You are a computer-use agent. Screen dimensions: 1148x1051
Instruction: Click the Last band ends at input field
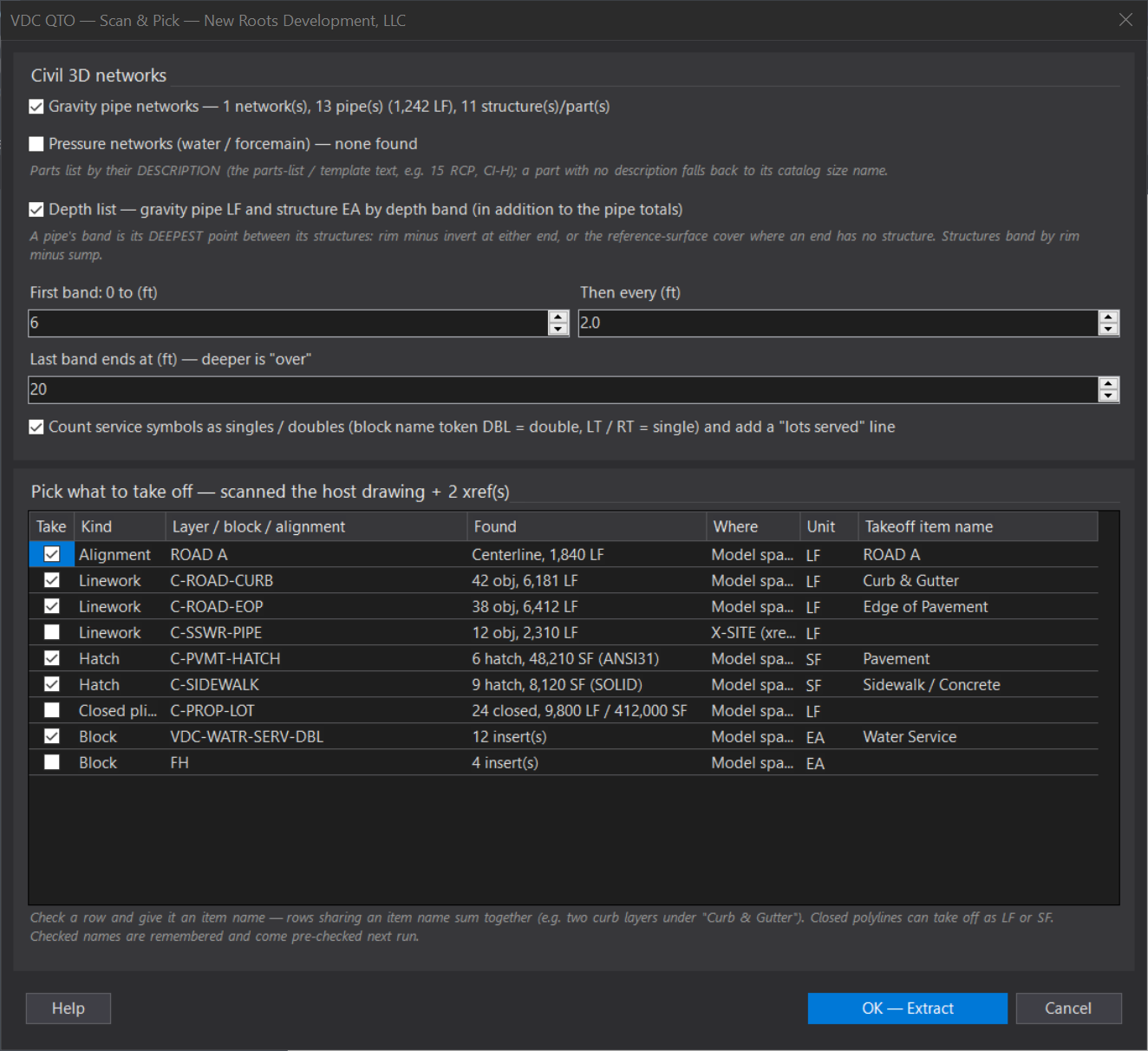click(563, 390)
